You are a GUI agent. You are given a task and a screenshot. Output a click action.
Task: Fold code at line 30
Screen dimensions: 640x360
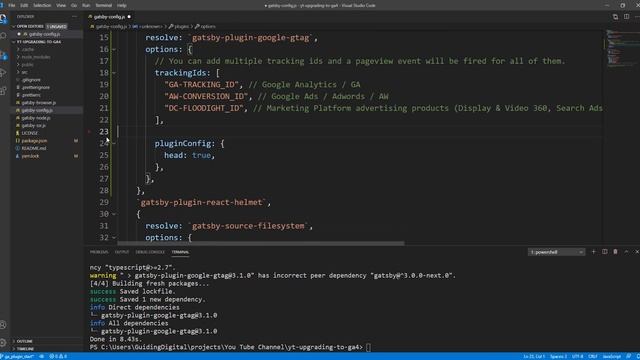pos(114,214)
